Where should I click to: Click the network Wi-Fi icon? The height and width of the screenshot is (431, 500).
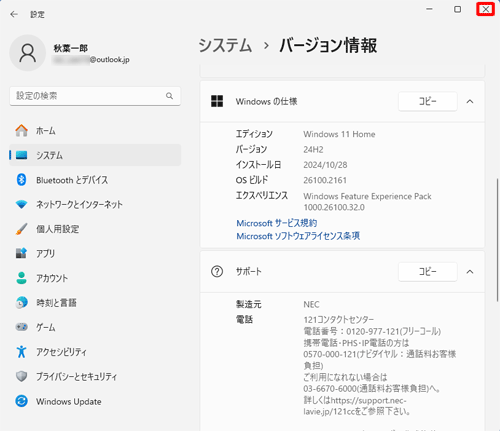tap(22, 204)
